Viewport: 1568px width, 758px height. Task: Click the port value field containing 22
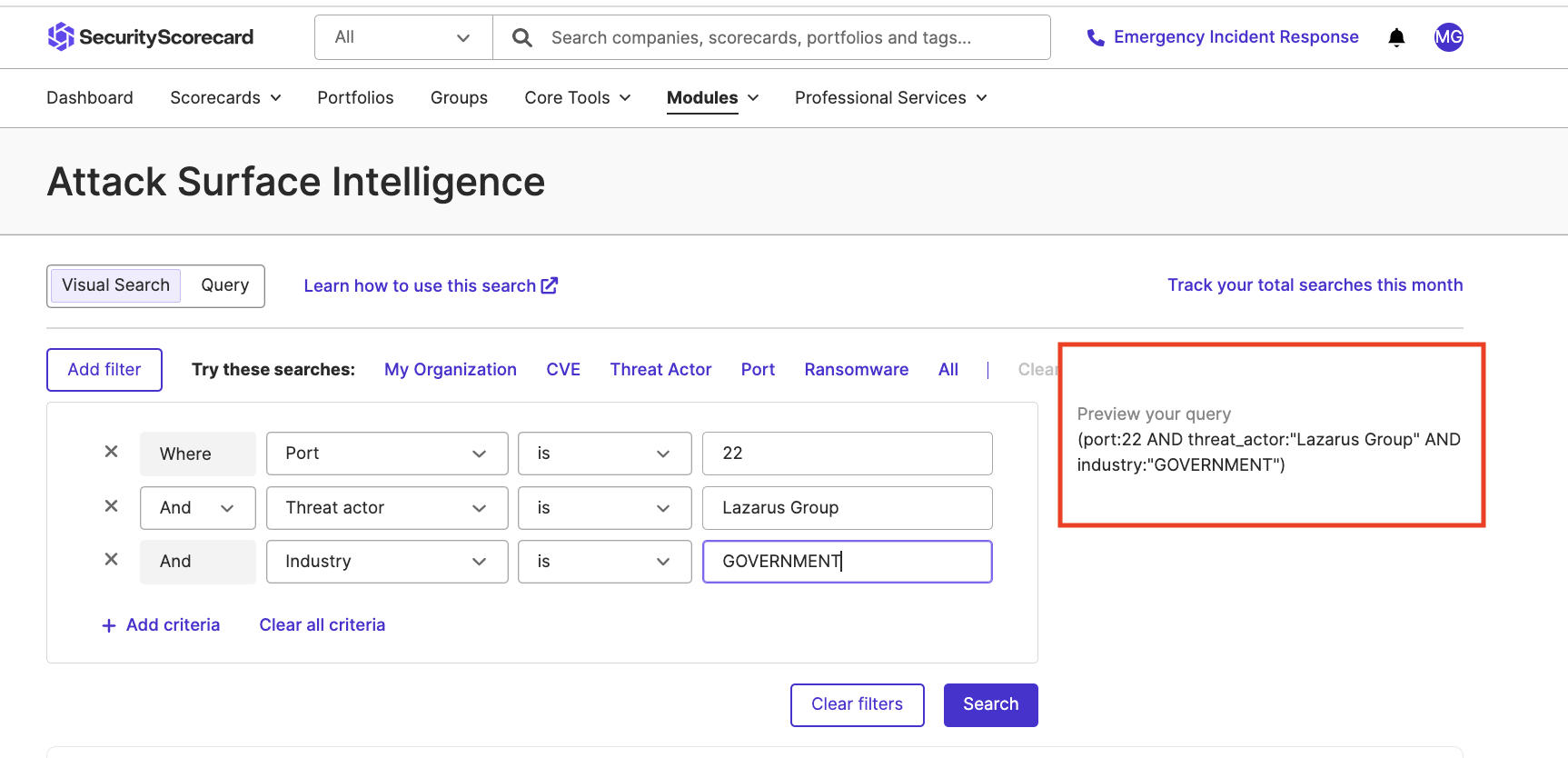[847, 454]
